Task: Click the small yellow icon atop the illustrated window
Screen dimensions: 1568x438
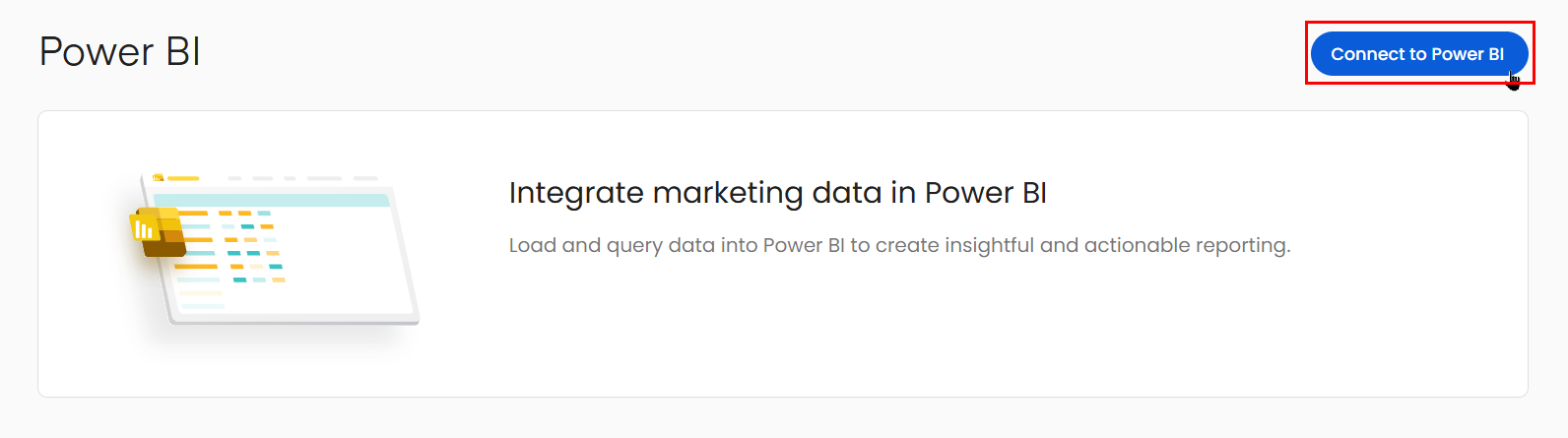Action: tap(158, 178)
